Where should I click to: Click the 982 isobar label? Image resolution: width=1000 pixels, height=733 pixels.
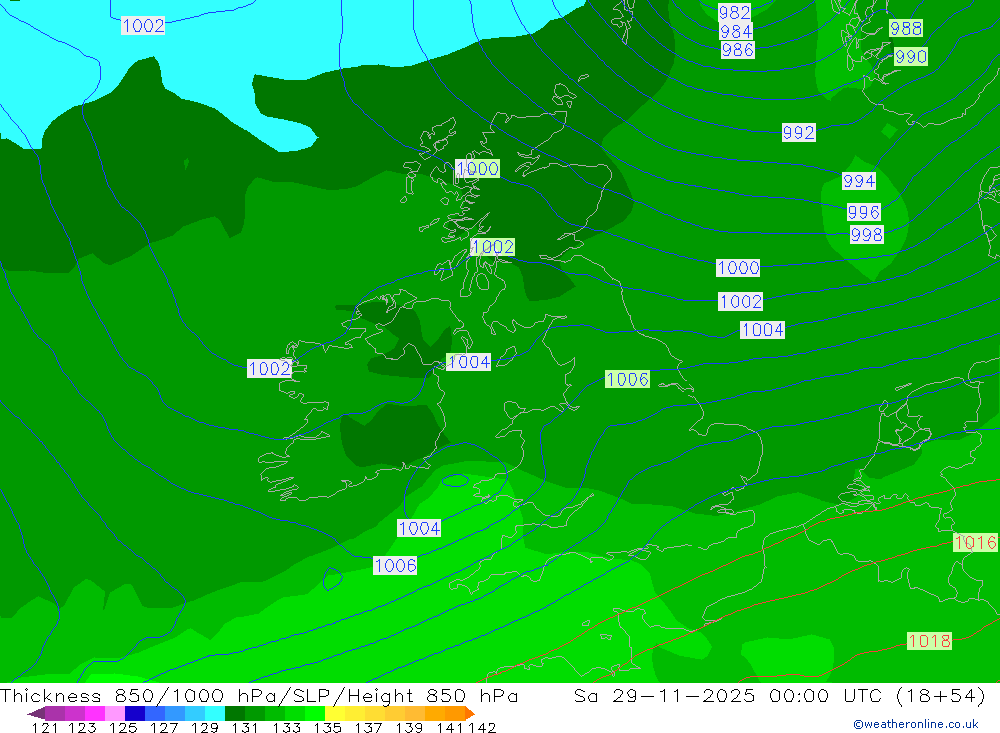[734, 13]
